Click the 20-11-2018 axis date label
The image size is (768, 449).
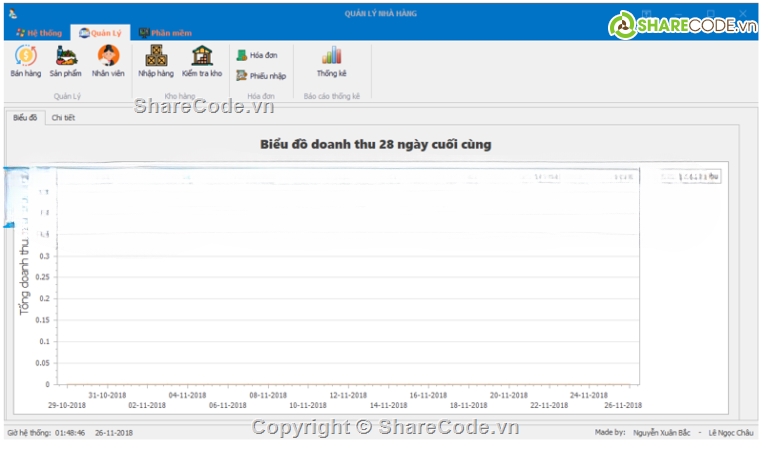[509, 395]
